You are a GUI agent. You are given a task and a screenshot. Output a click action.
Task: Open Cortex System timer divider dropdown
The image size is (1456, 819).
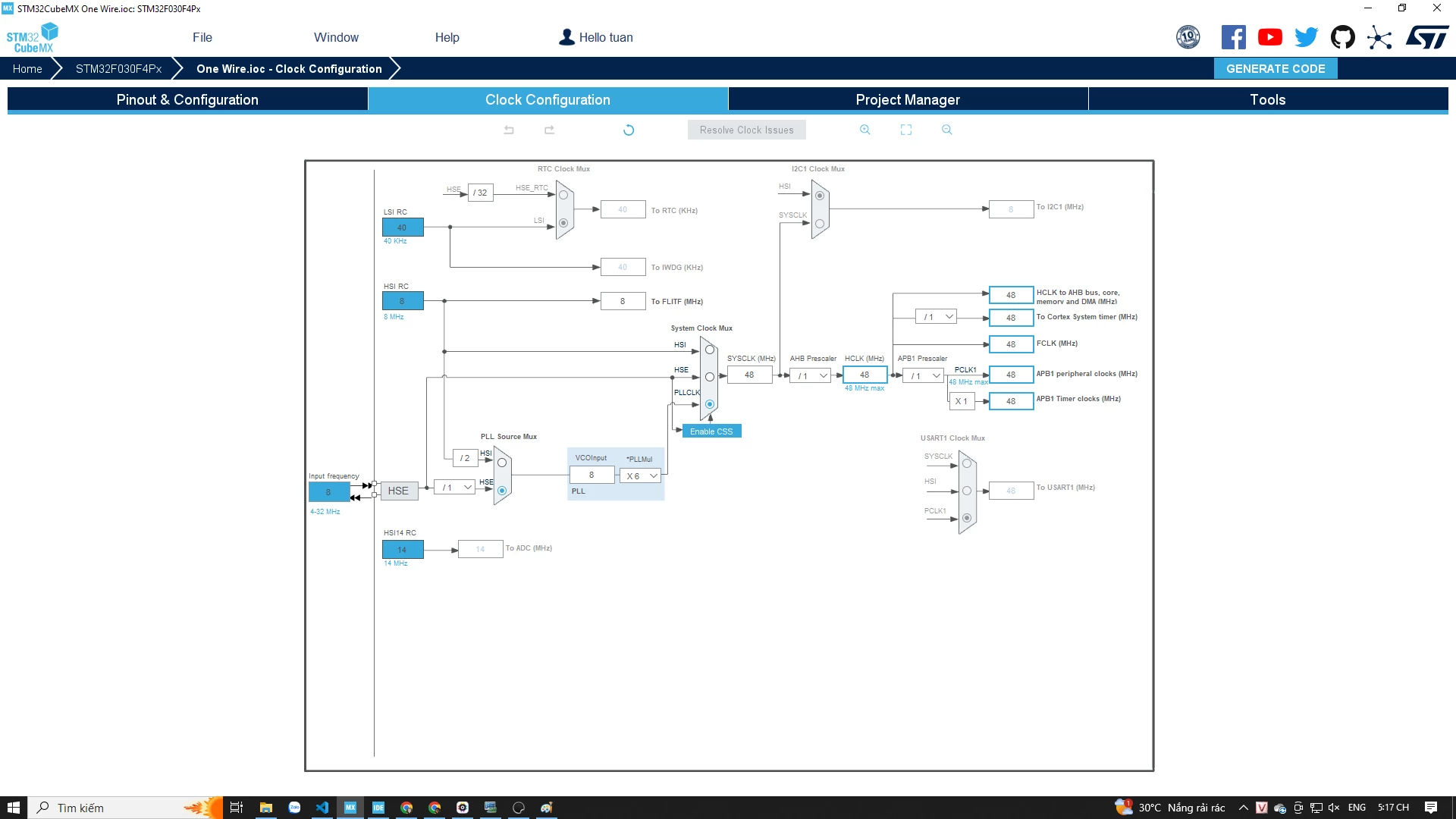936,317
